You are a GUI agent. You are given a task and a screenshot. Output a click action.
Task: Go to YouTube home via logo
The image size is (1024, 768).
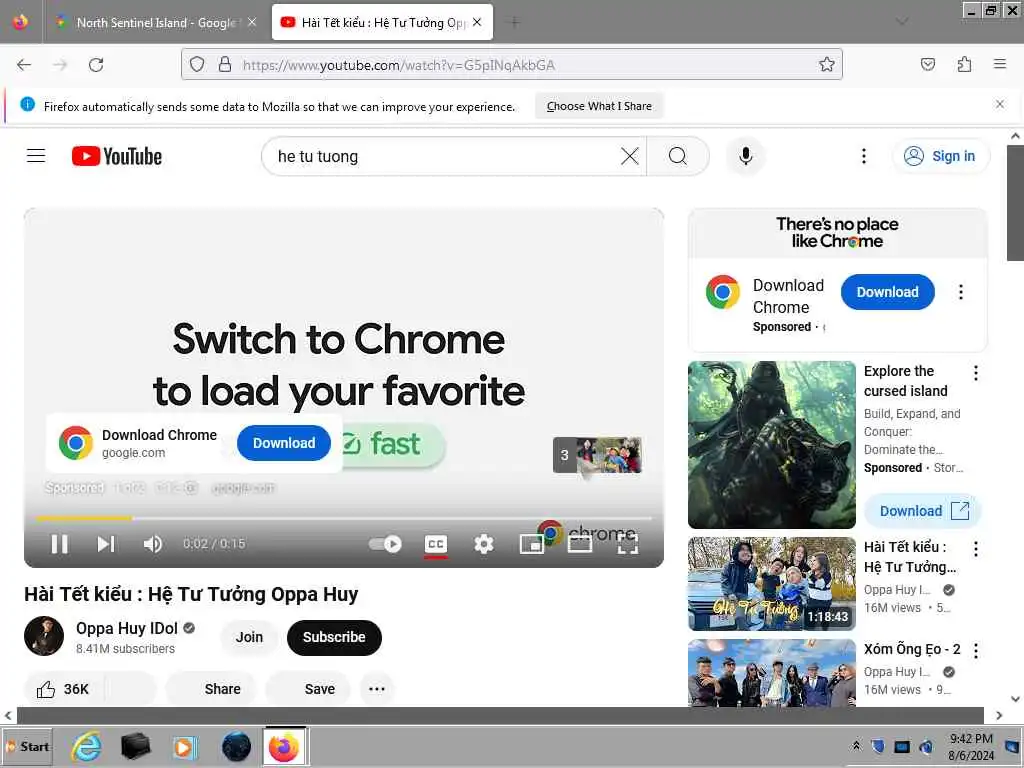point(117,157)
